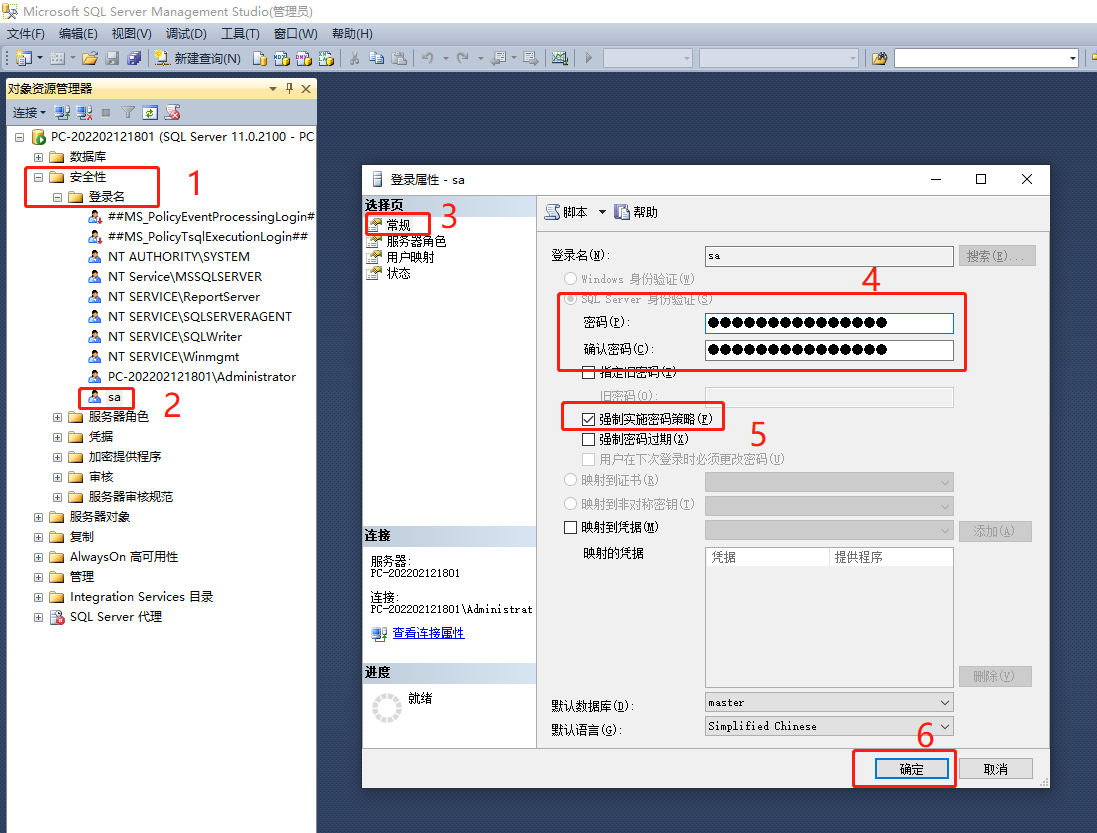Screen dimensions: 1097x833
Task: Open 连接 dropdown in Object Explorer
Action: (x=29, y=112)
